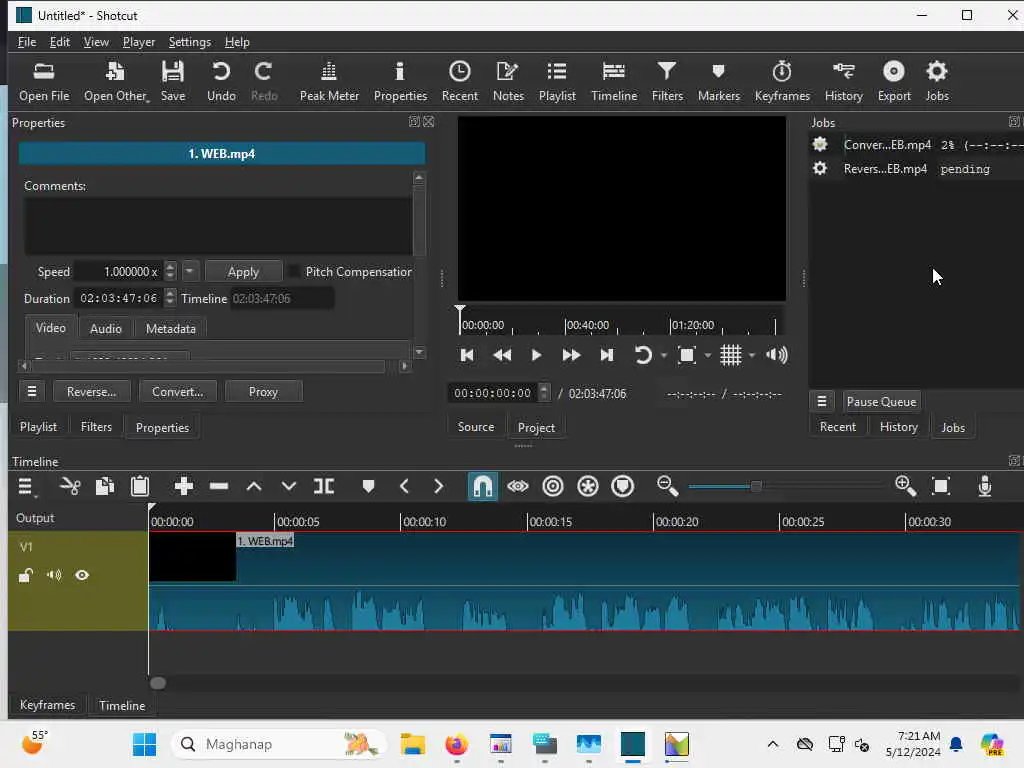The width and height of the screenshot is (1024, 768).
Task: Open the File menu
Action: point(27,42)
